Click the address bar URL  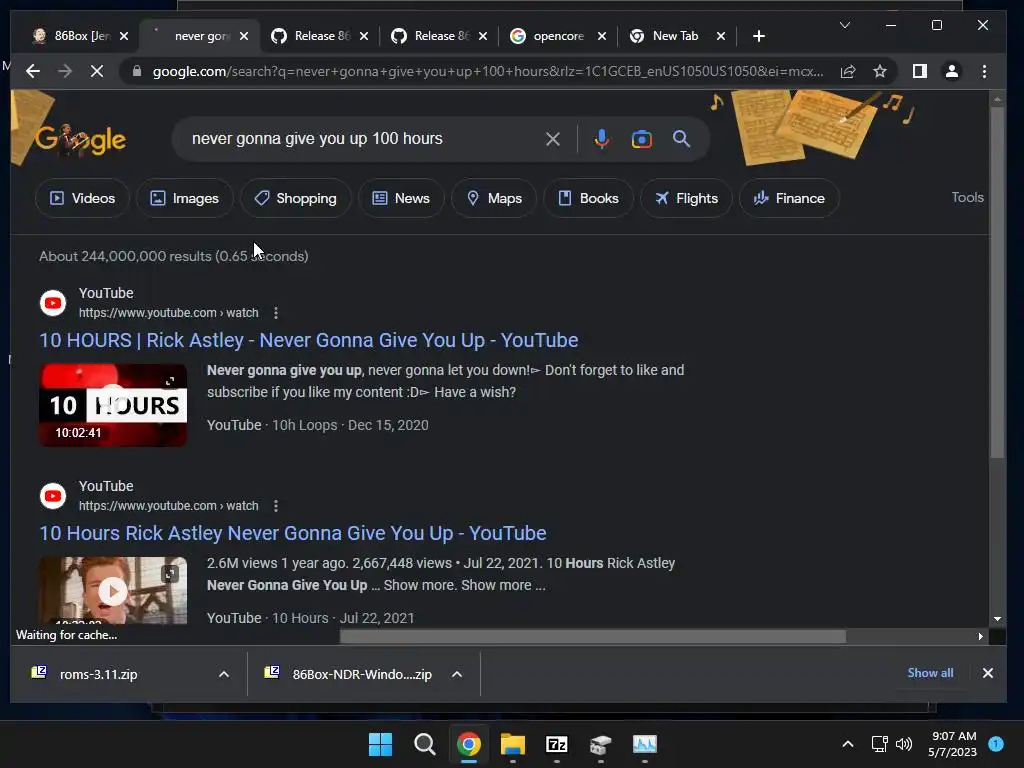487,71
